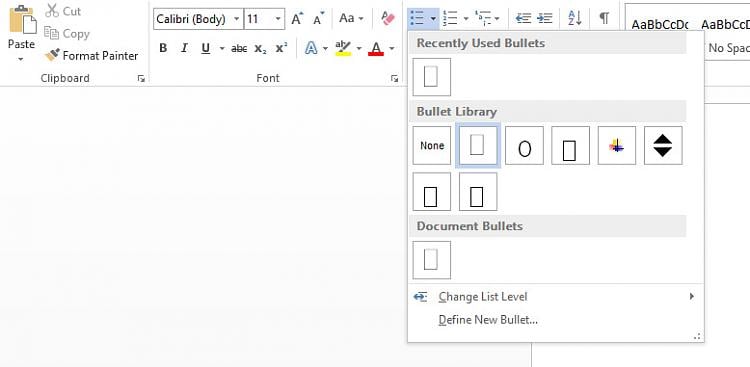Toggle underline formatting
The image size is (750, 367).
[206, 48]
